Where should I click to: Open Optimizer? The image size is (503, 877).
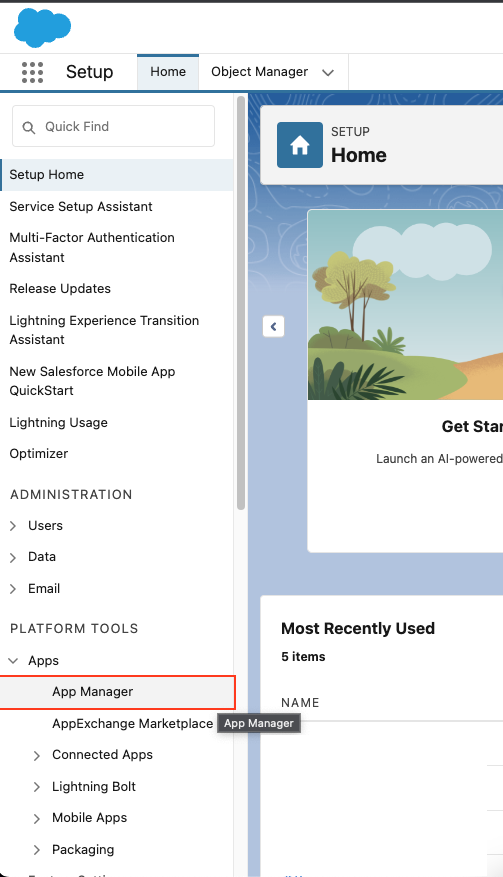[39, 454]
